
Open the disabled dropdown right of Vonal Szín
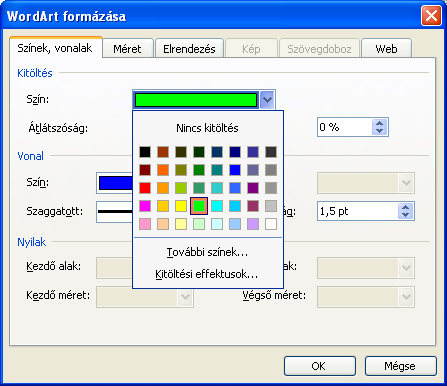tap(366, 183)
